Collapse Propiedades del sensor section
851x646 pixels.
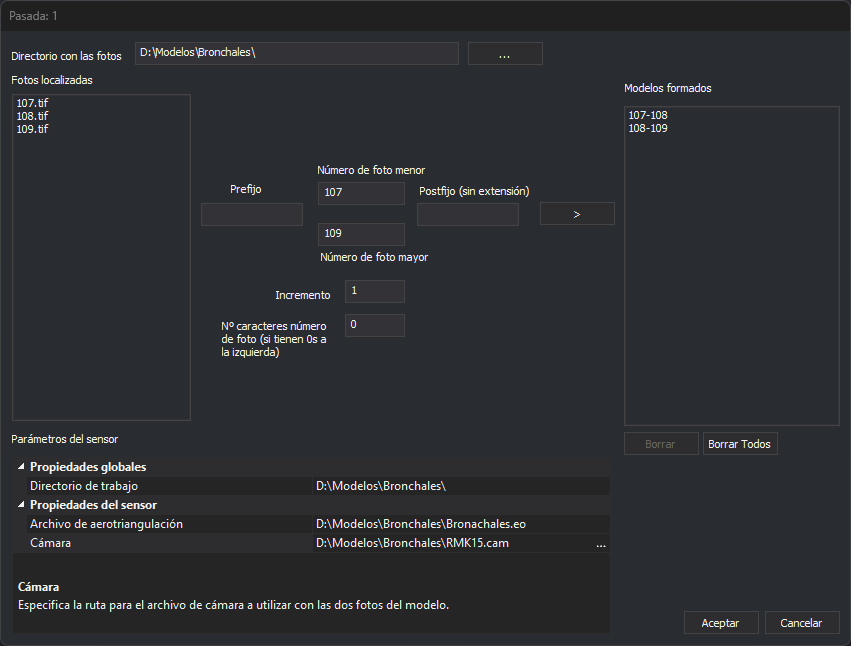pos(21,504)
